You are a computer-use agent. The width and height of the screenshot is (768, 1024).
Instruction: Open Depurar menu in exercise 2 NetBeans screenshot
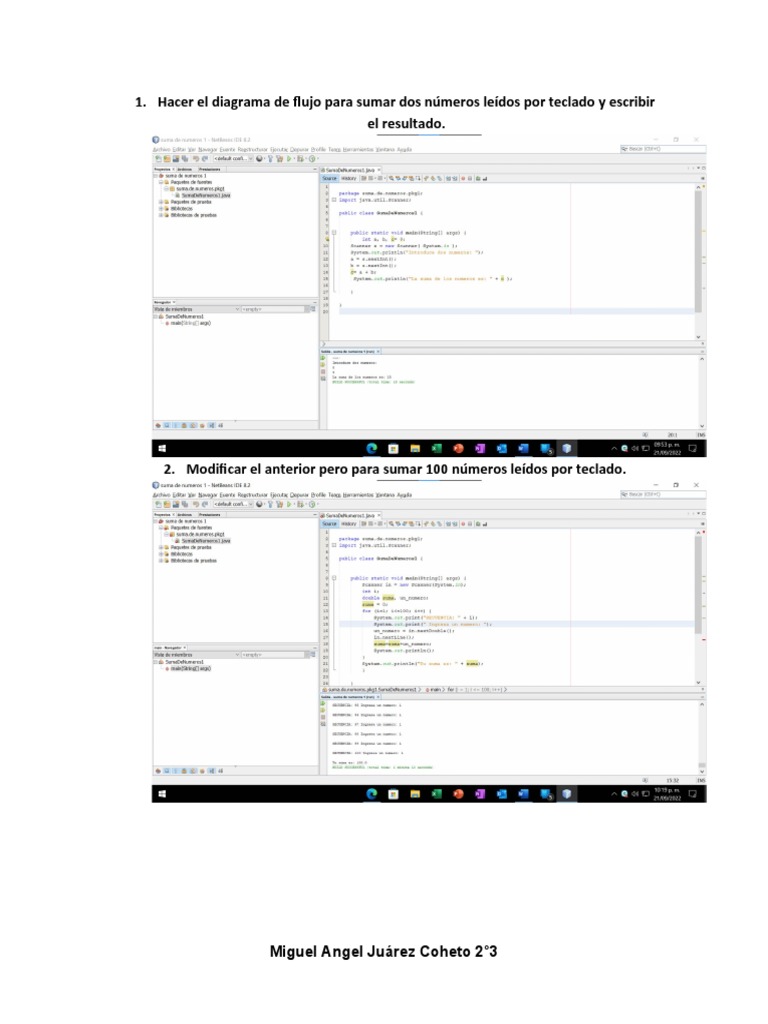(299, 495)
